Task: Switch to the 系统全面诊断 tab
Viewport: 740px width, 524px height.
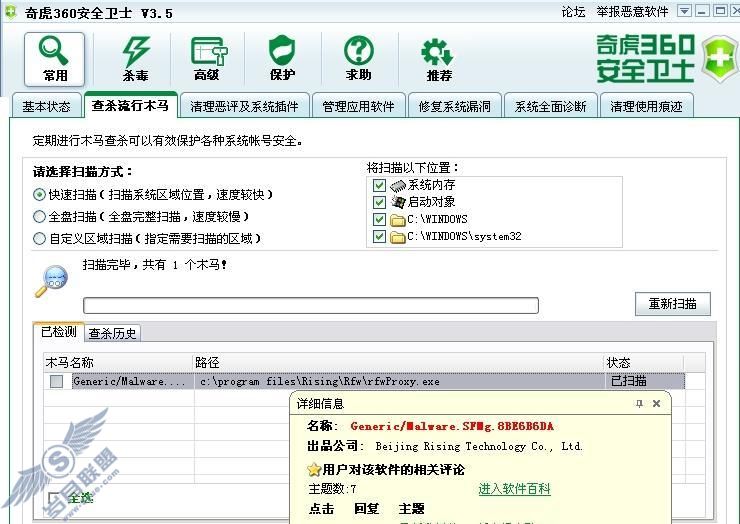Action: [x=550, y=106]
